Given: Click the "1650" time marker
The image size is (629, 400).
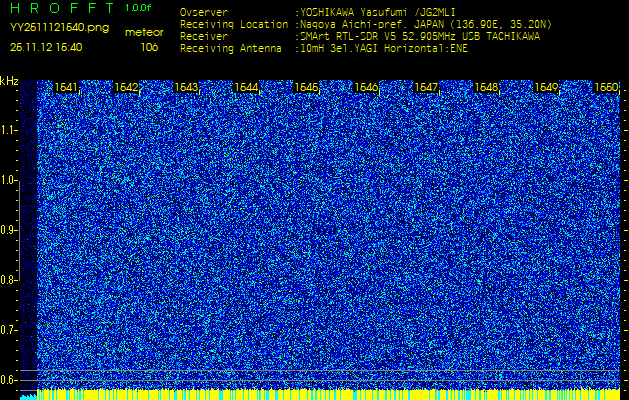Looking at the screenshot, I should pos(606,87).
